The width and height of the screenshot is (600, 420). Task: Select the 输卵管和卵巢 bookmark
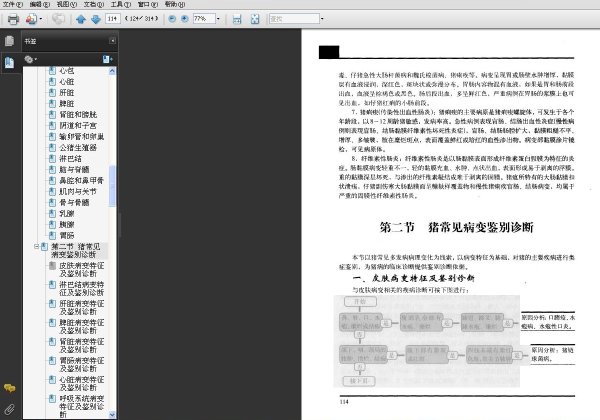click(x=82, y=137)
